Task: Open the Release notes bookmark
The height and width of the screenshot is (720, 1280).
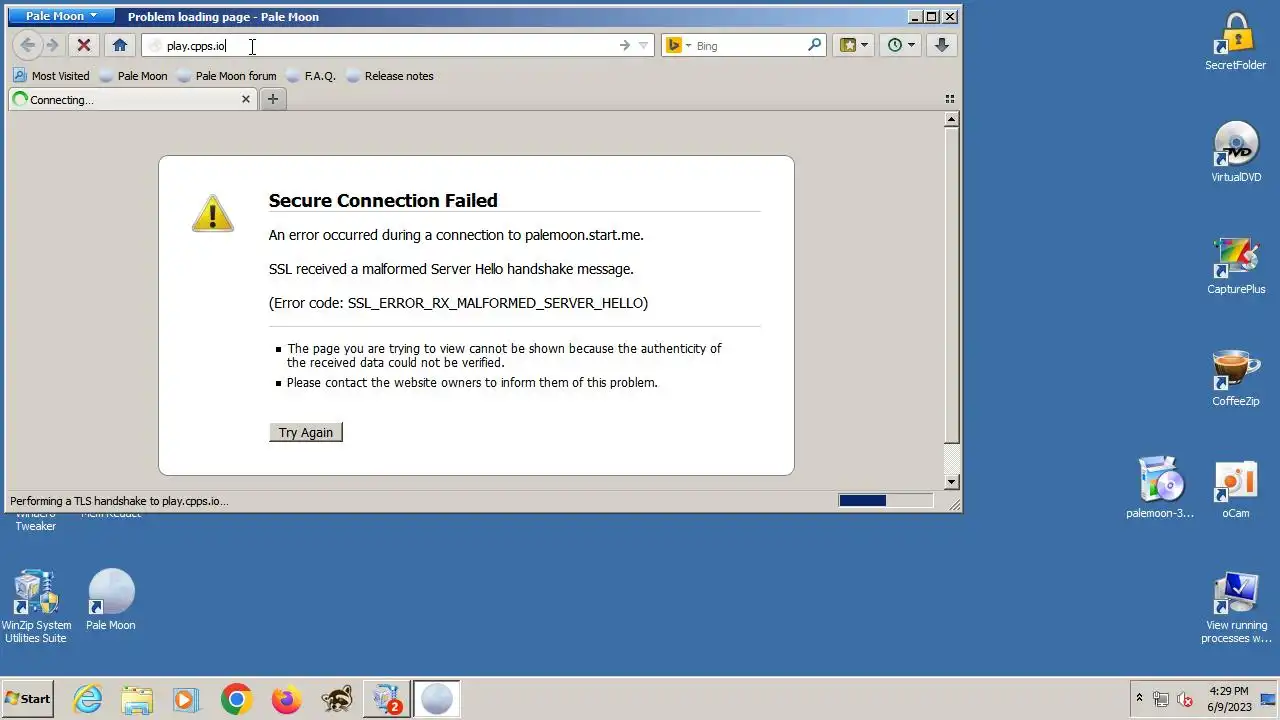Action: 390,76
